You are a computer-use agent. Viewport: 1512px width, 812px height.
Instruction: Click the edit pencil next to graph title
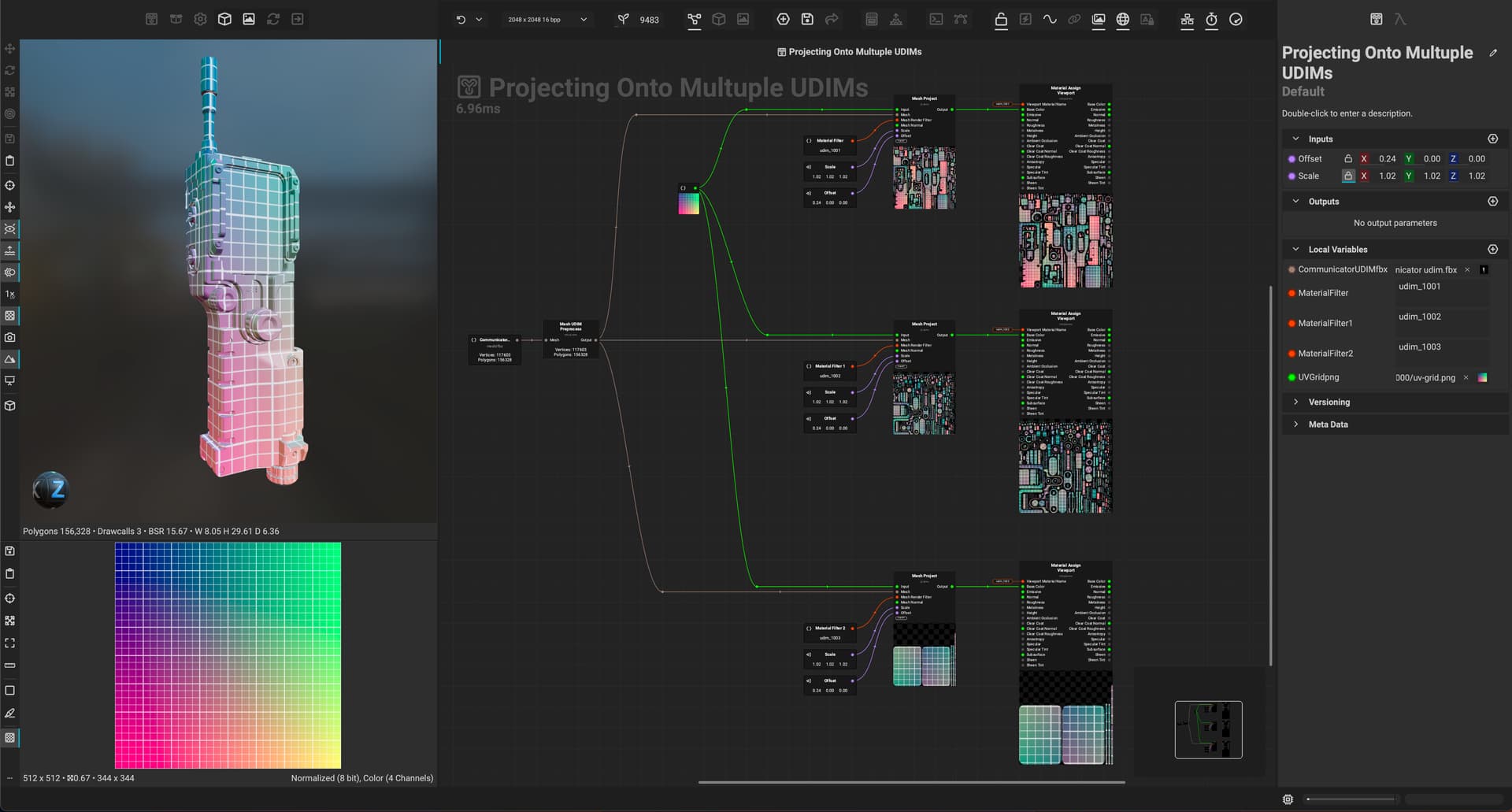coord(1493,53)
